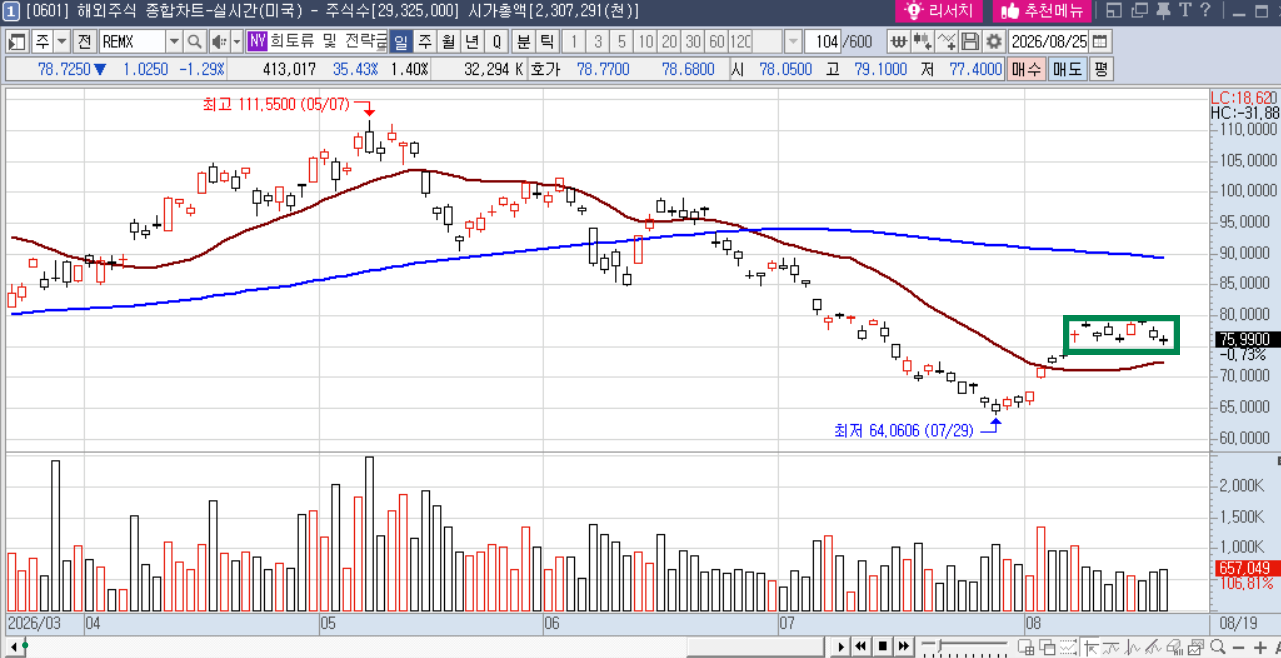
Task: Click the REMX symbol input field
Action: (132, 42)
